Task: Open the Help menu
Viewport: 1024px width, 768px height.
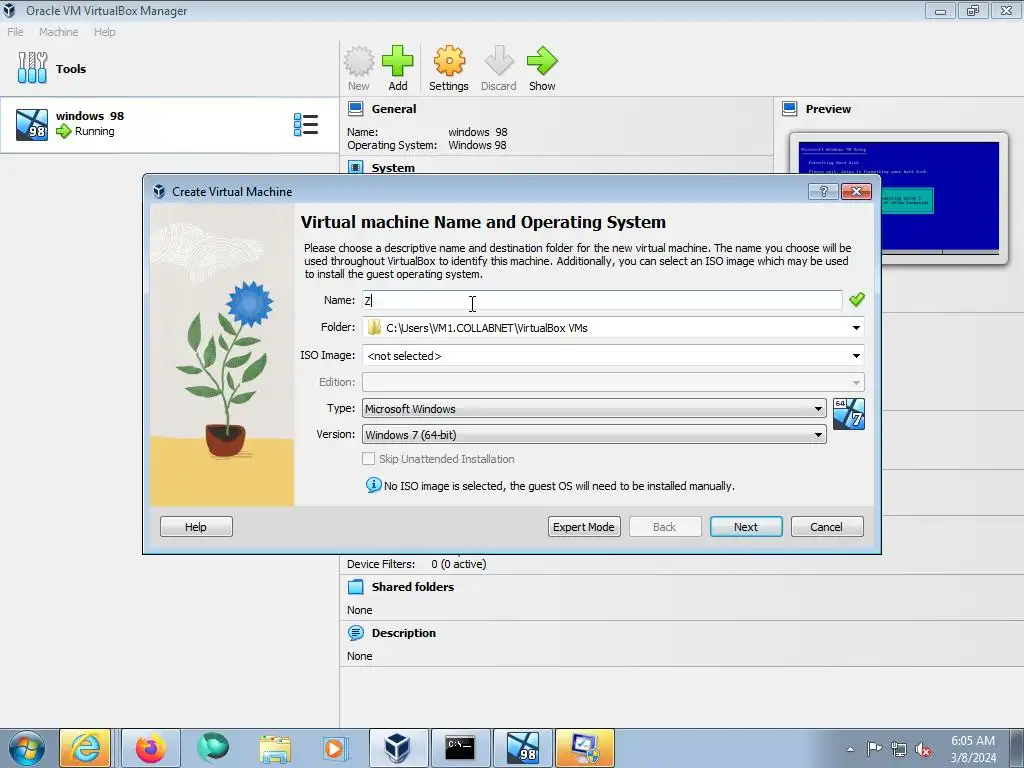Action: [x=104, y=32]
